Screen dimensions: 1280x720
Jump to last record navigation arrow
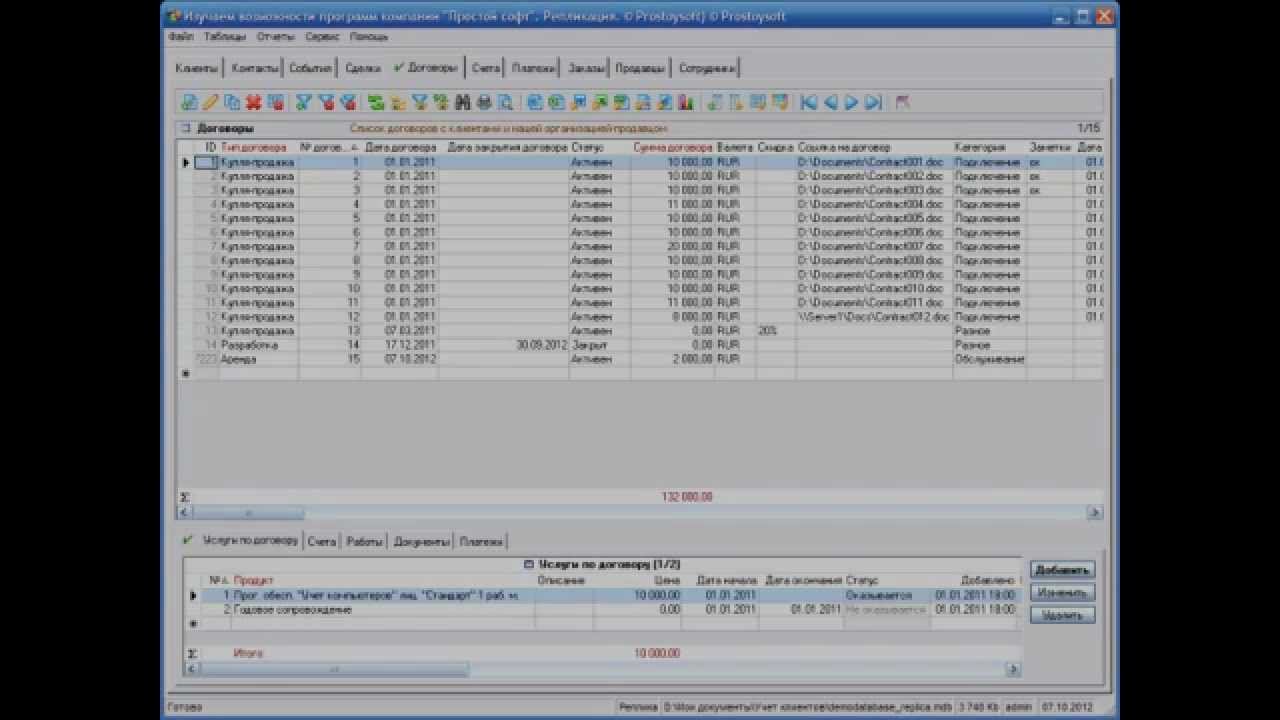pos(873,102)
